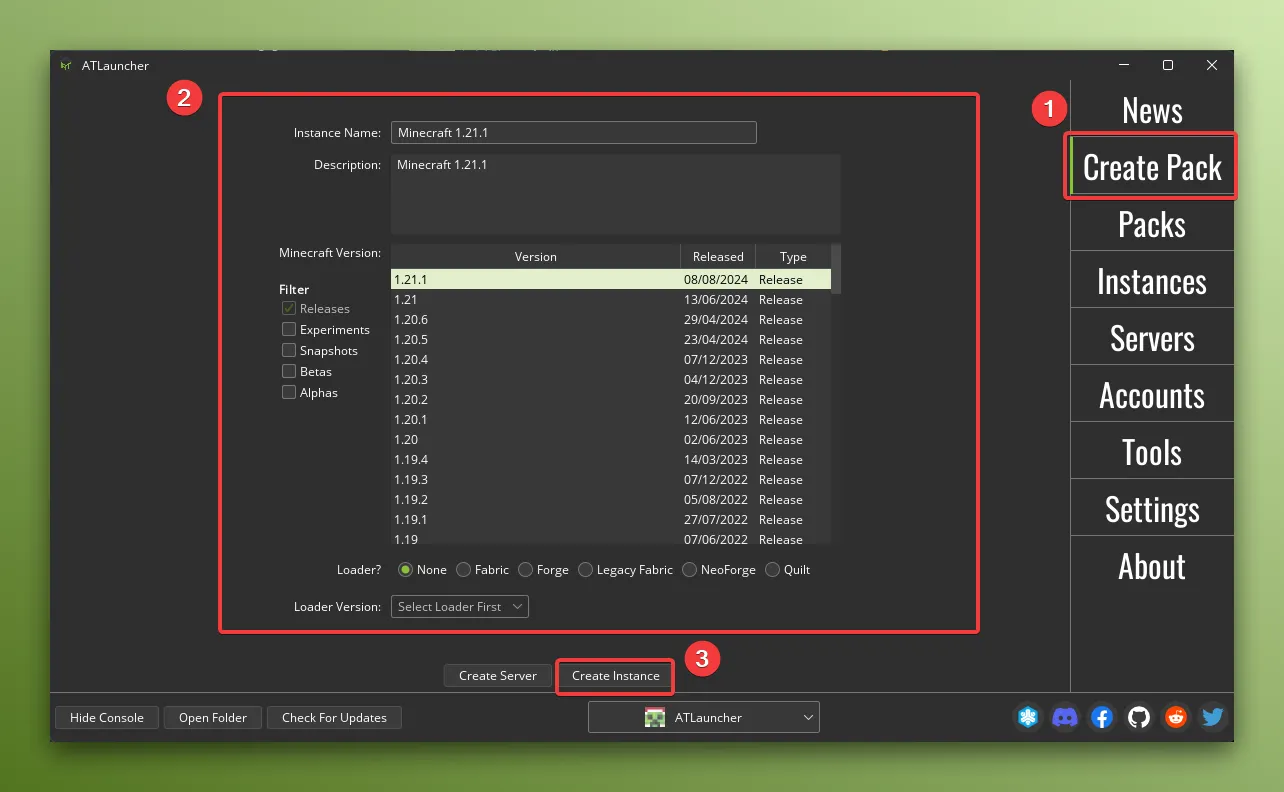The width and height of the screenshot is (1284, 792).
Task: Visit the Reddit icon link
Action: click(x=1175, y=717)
